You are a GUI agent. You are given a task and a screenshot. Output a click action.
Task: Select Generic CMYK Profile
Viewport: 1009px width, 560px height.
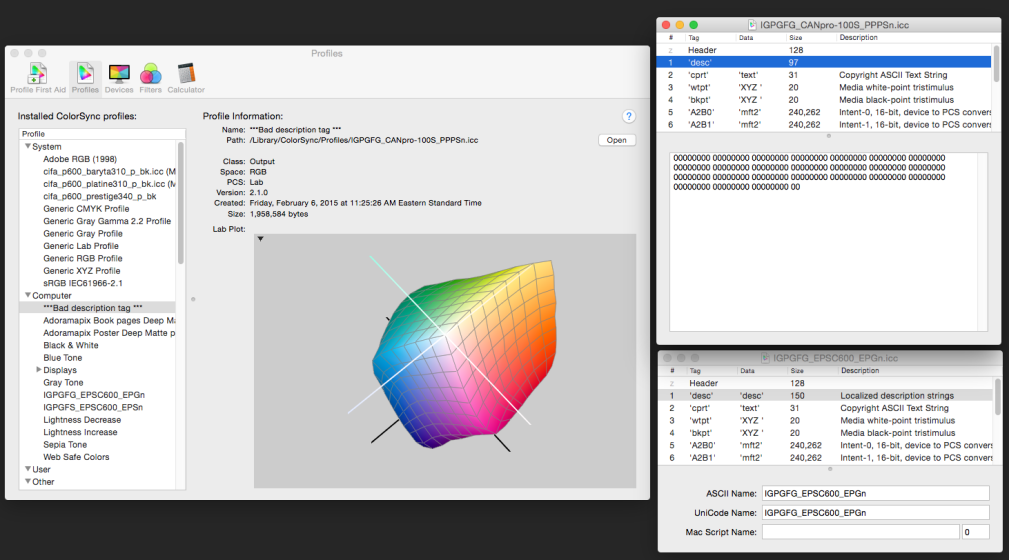coord(86,209)
